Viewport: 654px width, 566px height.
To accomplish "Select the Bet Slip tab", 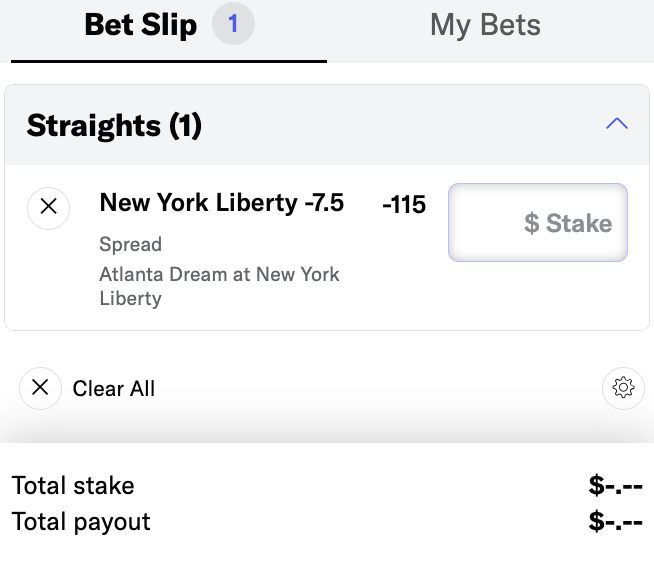I will tap(140, 26).
